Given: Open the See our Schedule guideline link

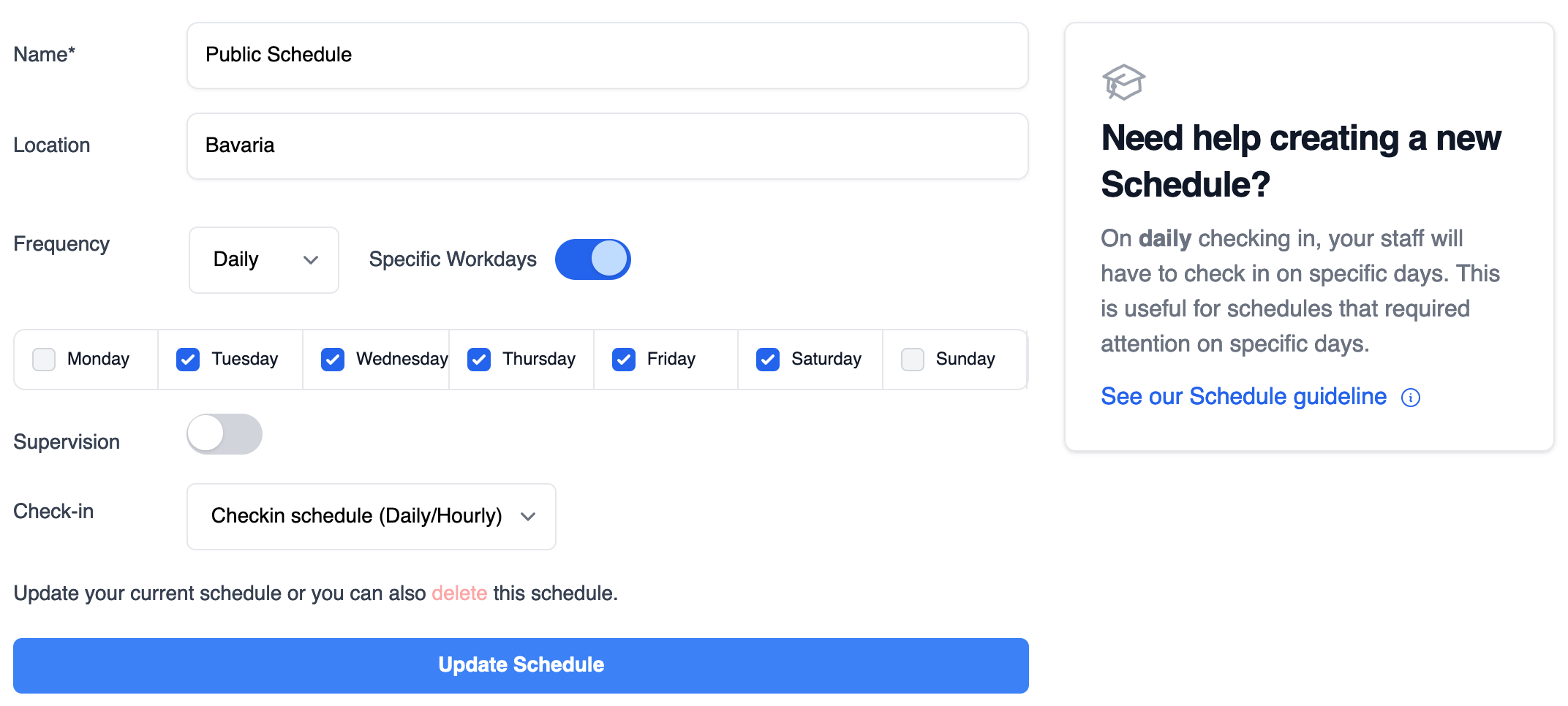Looking at the screenshot, I should pyautogui.click(x=1243, y=397).
